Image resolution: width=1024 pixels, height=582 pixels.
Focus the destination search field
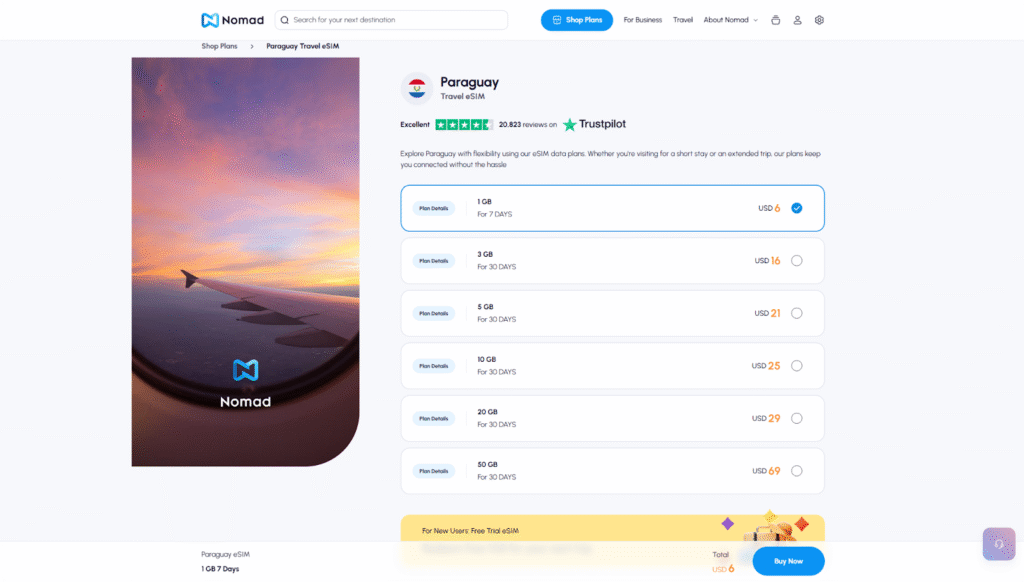point(395,20)
